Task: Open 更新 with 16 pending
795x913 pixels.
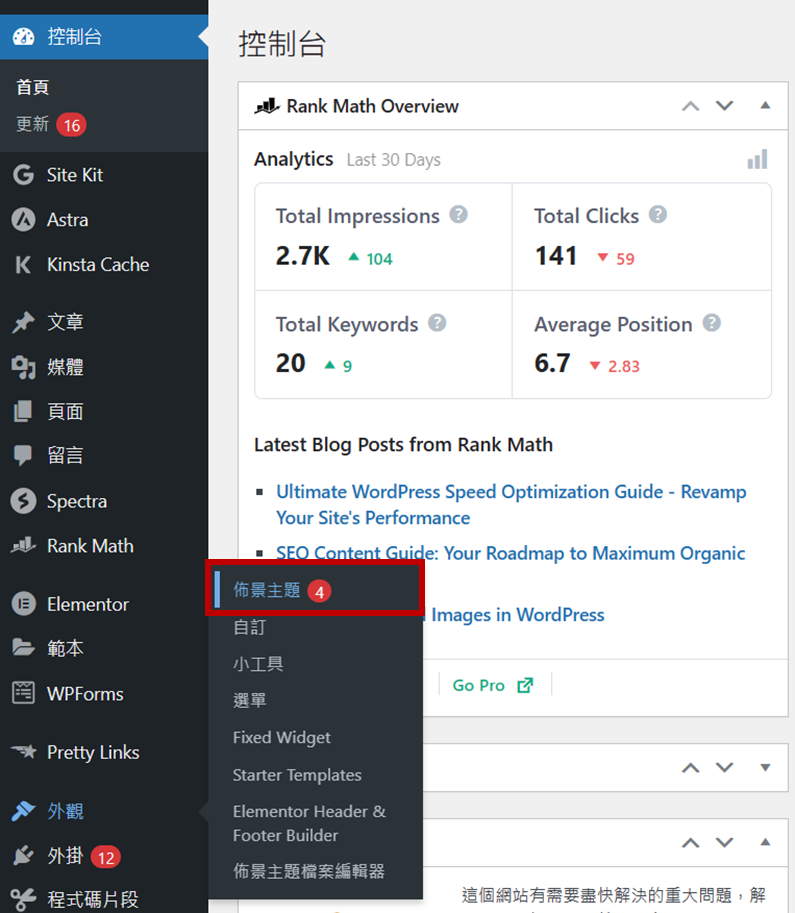Action: 33,124
